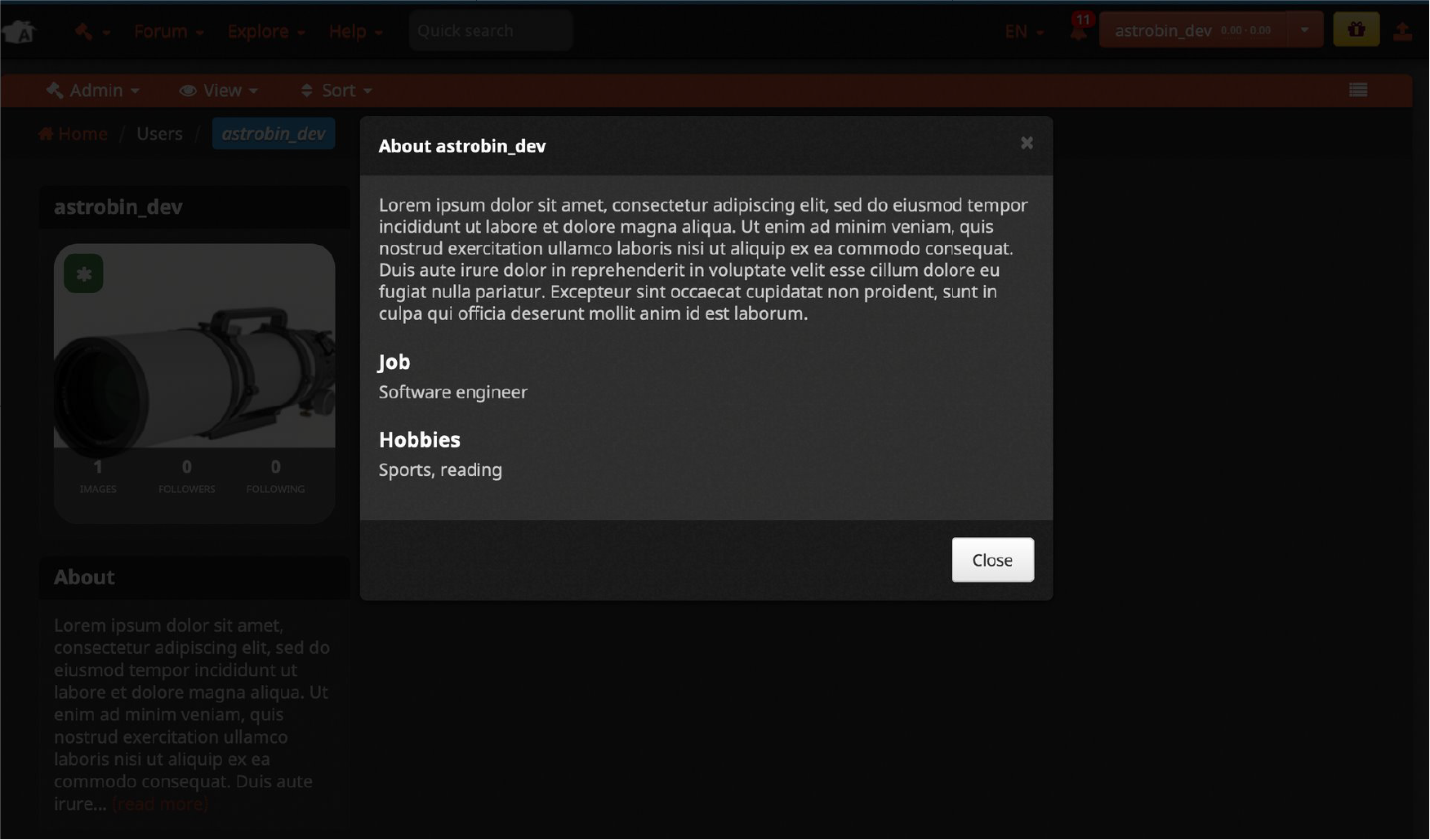This screenshot has width=1430, height=840.
Task: Click the list view icon in subnav
Action: click(1358, 91)
